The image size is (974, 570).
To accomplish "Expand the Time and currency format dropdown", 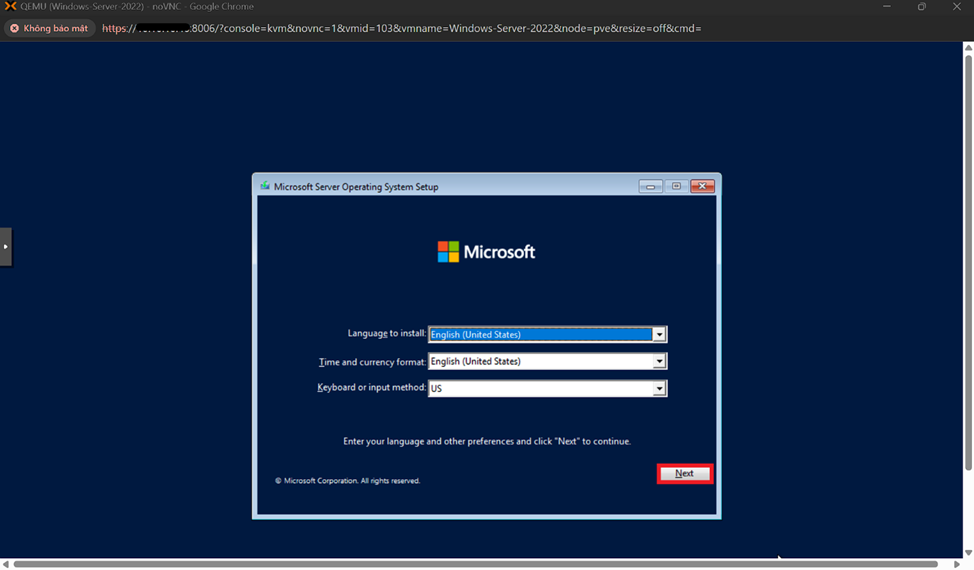I will 659,362.
